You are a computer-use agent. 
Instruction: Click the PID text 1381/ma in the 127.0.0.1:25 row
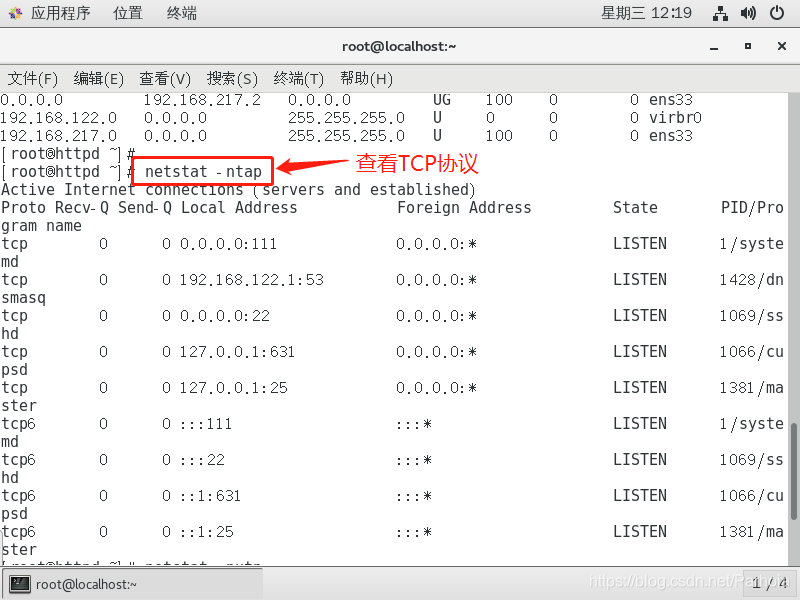[751, 388]
